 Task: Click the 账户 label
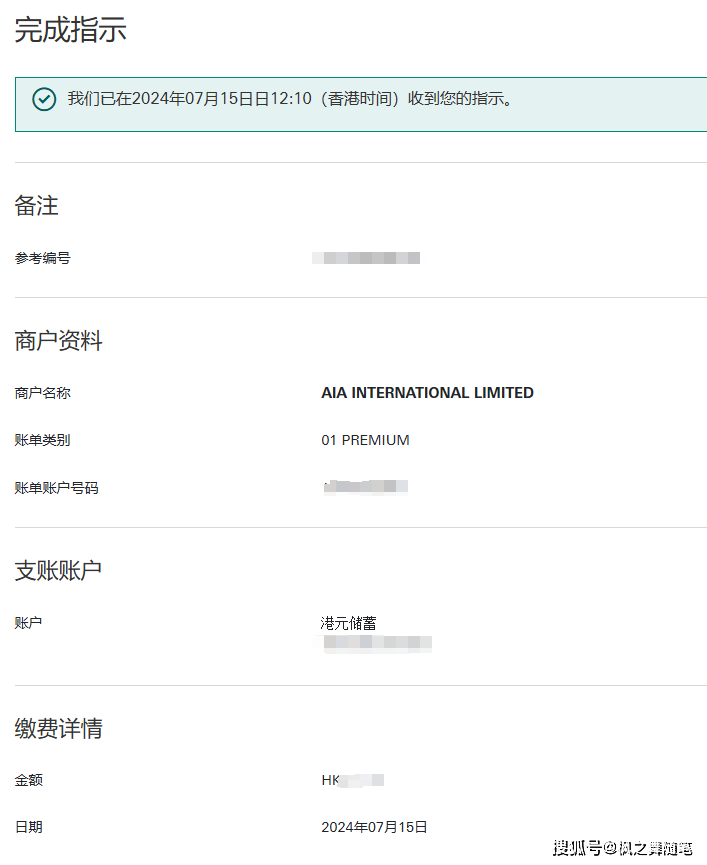(x=28, y=623)
